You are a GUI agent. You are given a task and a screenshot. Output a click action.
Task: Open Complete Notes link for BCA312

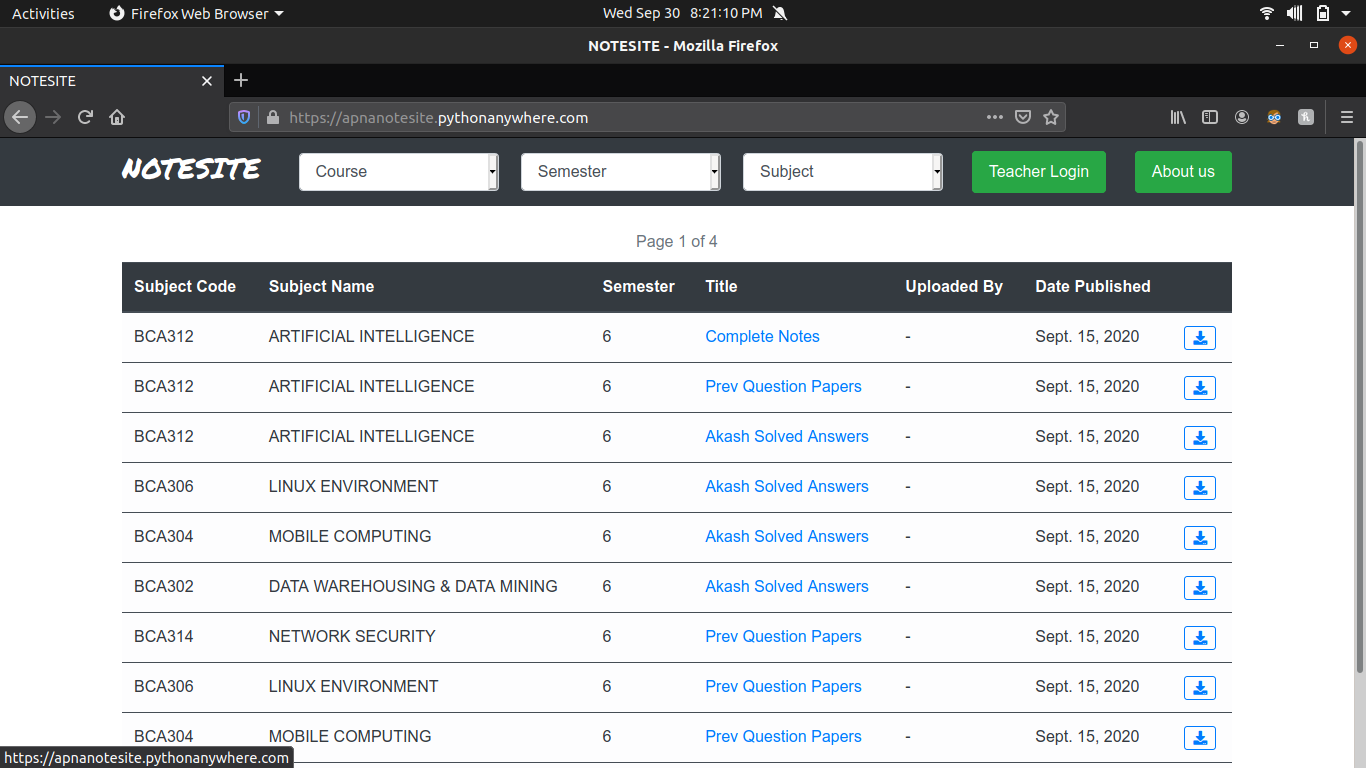click(x=762, y=336)
